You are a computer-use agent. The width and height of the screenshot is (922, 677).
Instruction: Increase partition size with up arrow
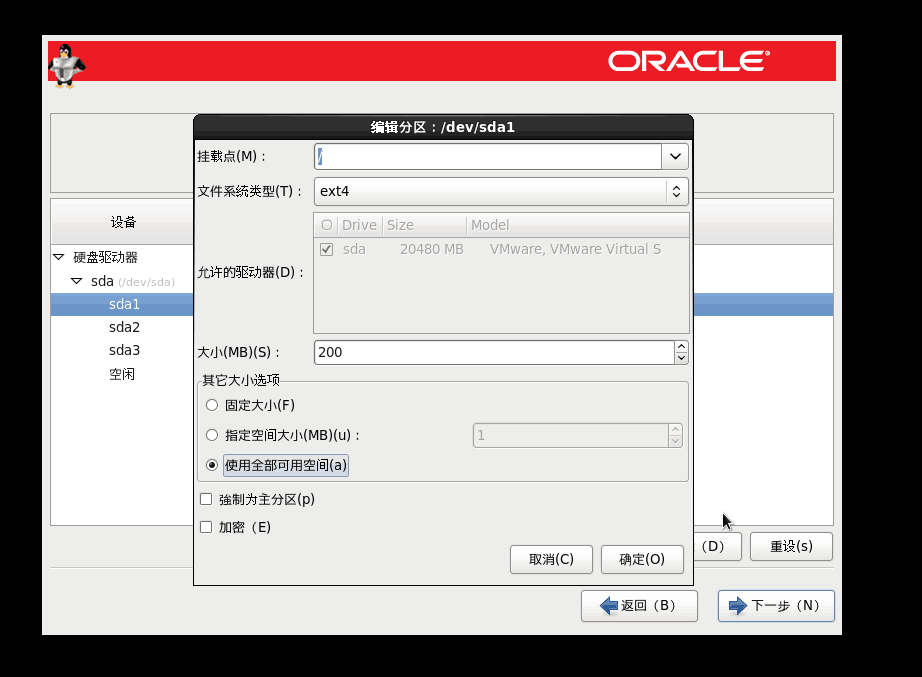(x=681, y=347)
